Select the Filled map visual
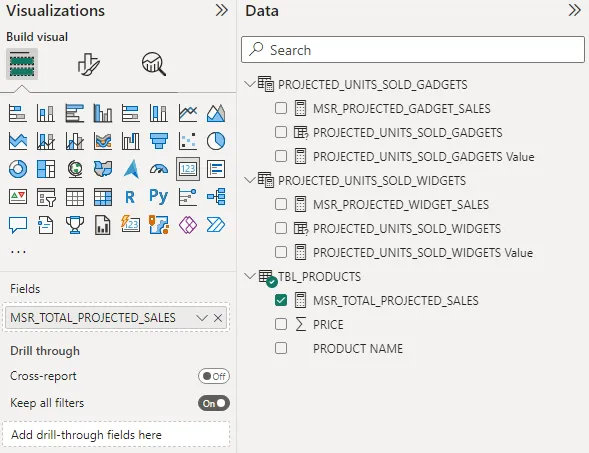589x453 pixels. pos(103,169)
